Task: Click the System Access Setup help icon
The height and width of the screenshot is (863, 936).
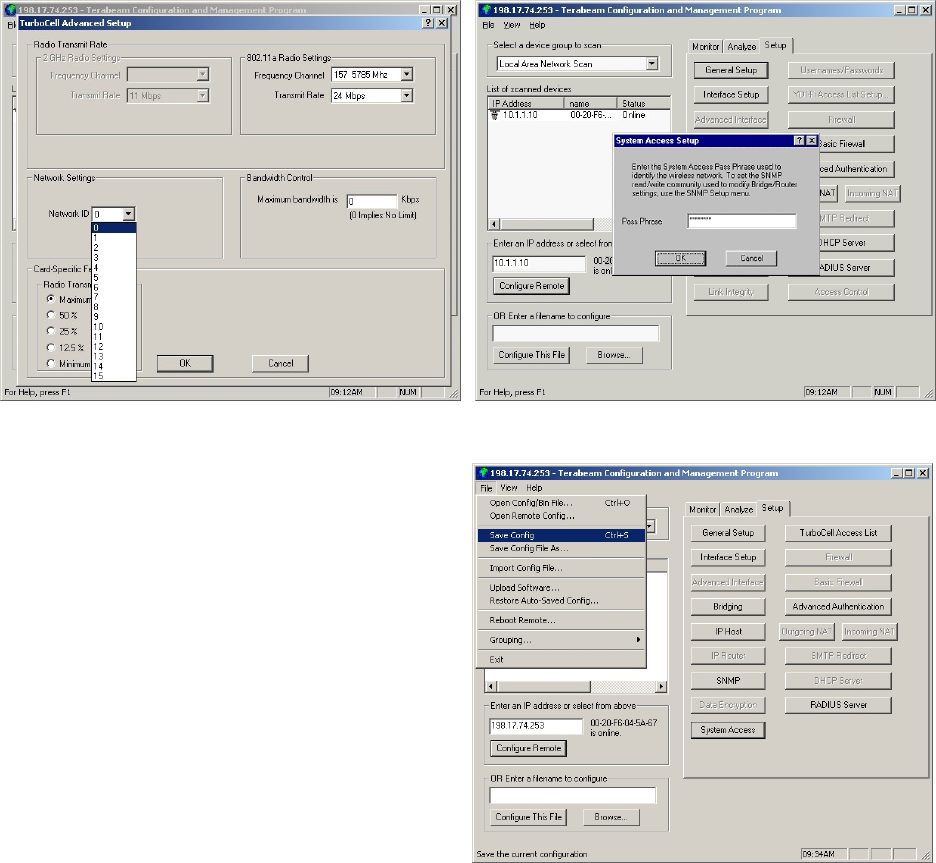Action: [800, 140]
